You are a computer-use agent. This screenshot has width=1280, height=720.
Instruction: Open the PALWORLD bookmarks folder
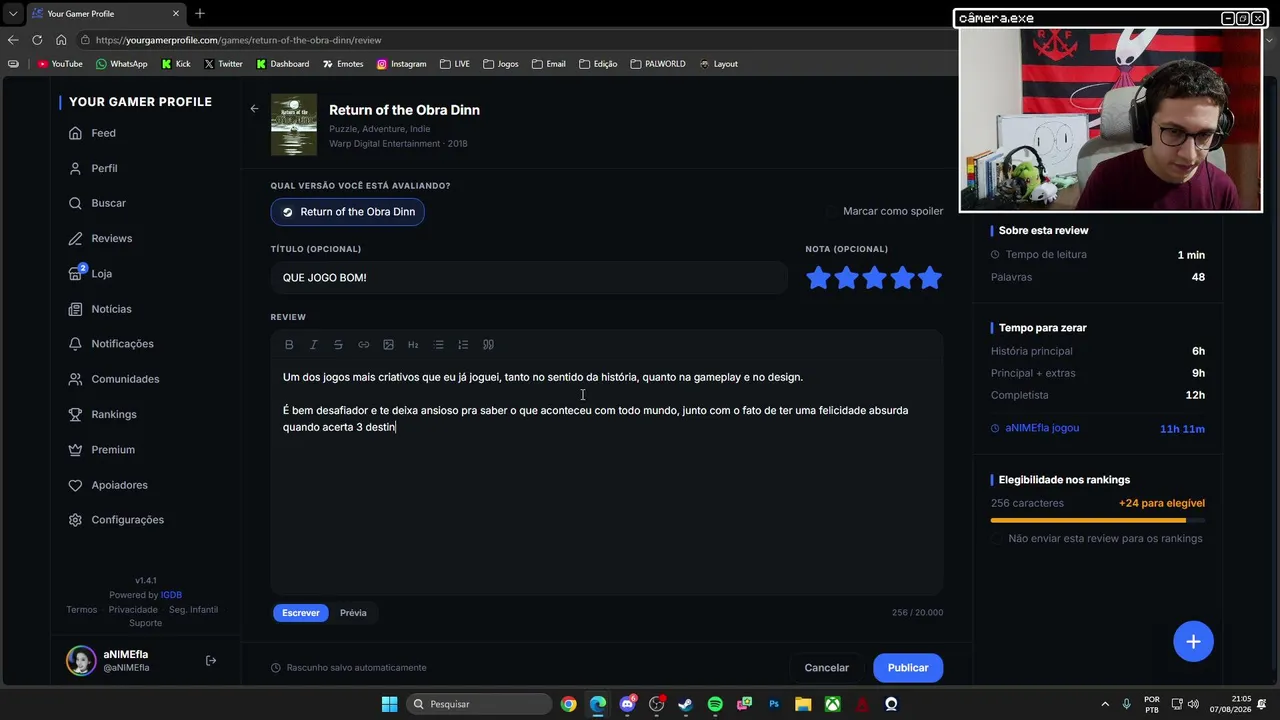pyautogui.click(x=658, y=64)
